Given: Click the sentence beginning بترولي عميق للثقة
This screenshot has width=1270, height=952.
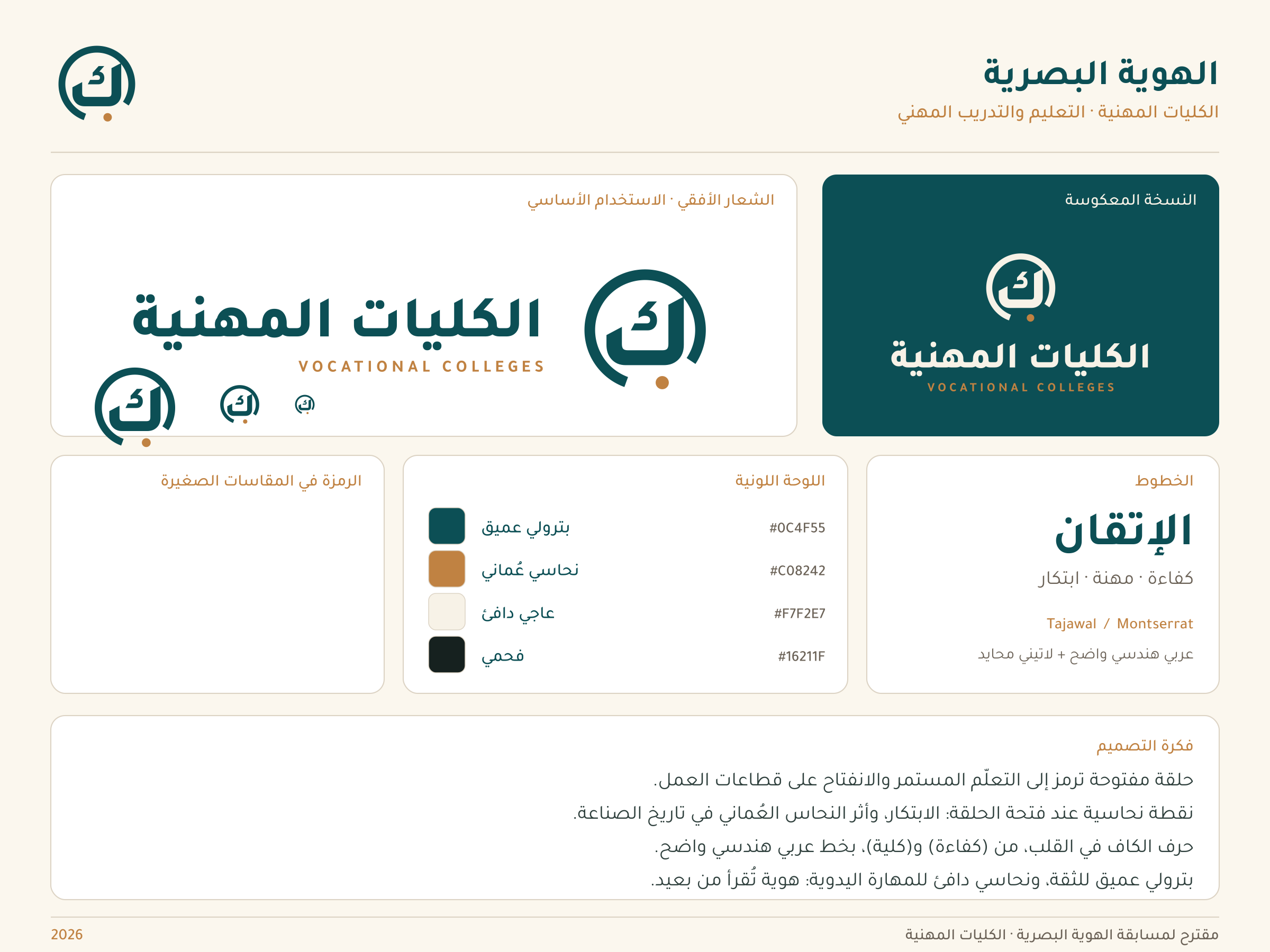Looking at the screenshot, I should [922, 880].
